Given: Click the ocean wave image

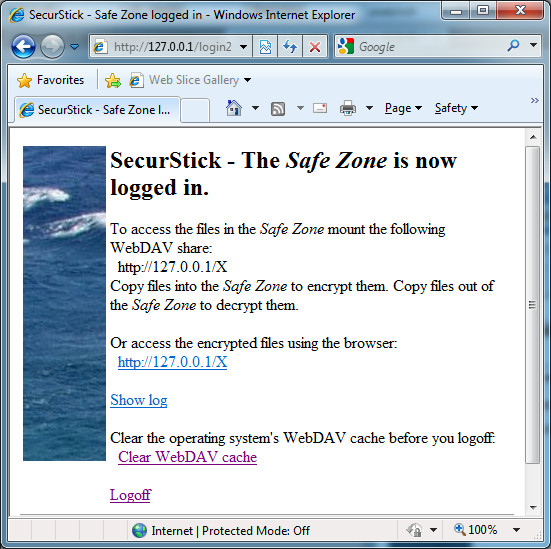Looking at the screenshot, I should (64, 303).
